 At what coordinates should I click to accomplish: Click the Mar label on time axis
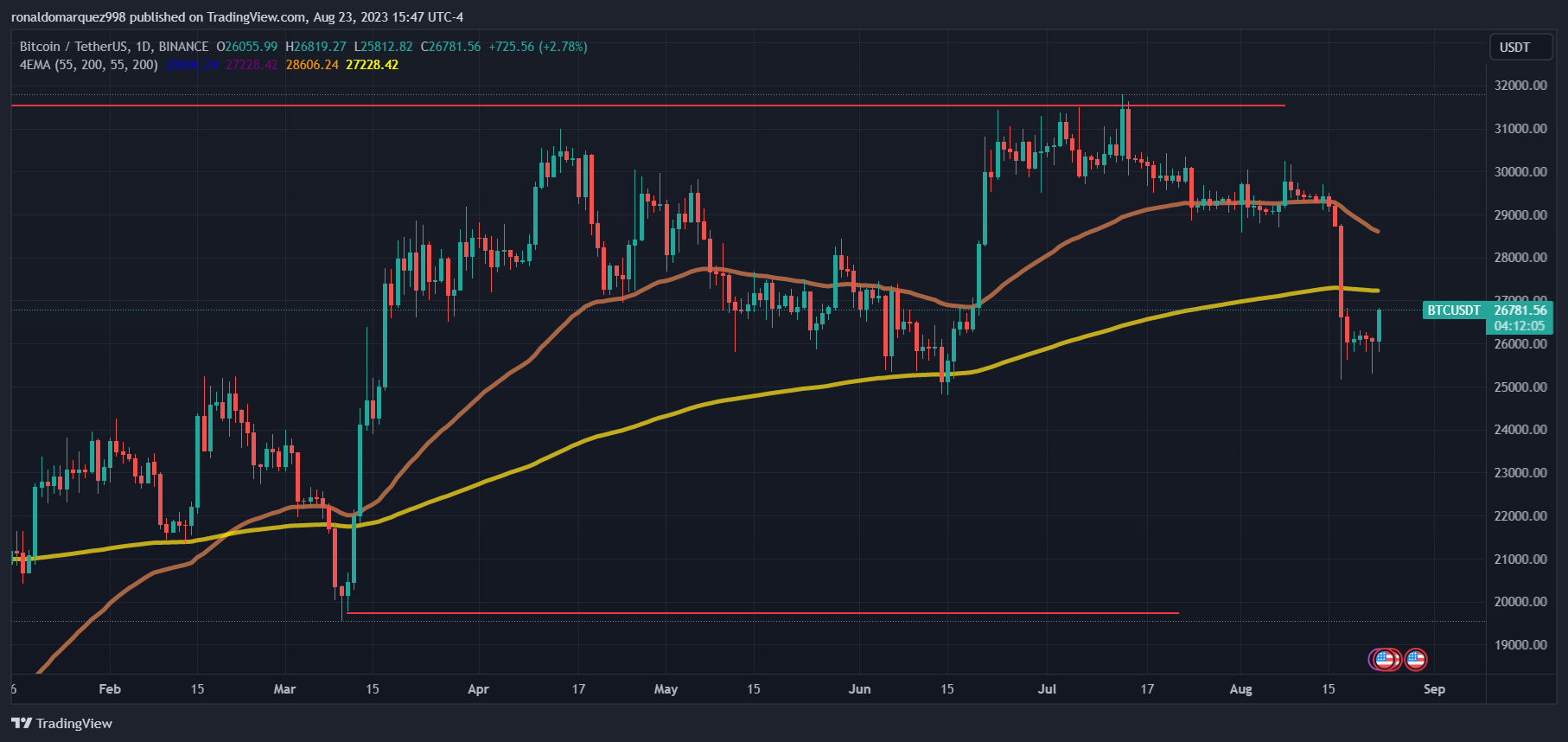284,689
